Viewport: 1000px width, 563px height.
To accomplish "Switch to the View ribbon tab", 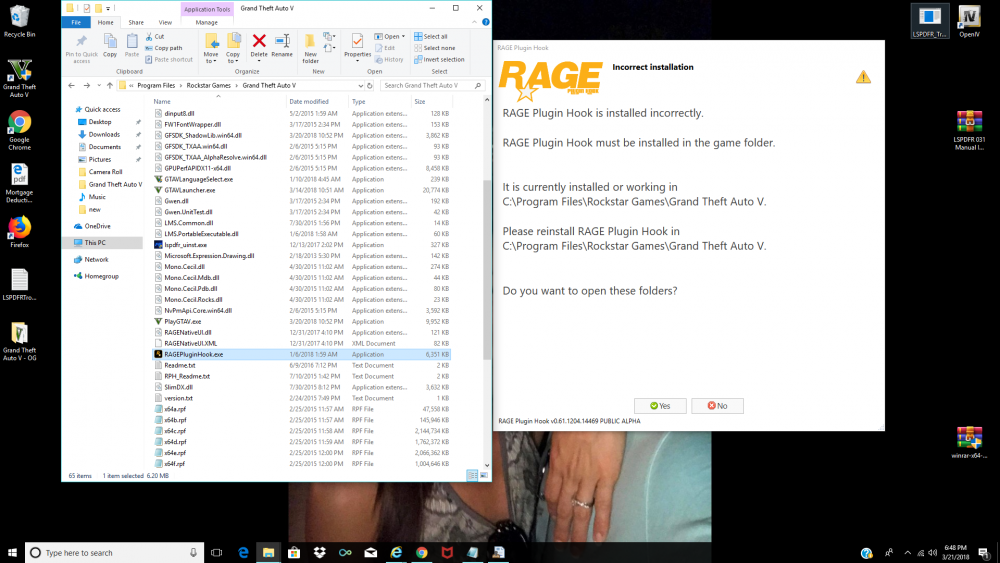I will pyautogui.click(x=165, y=22).
